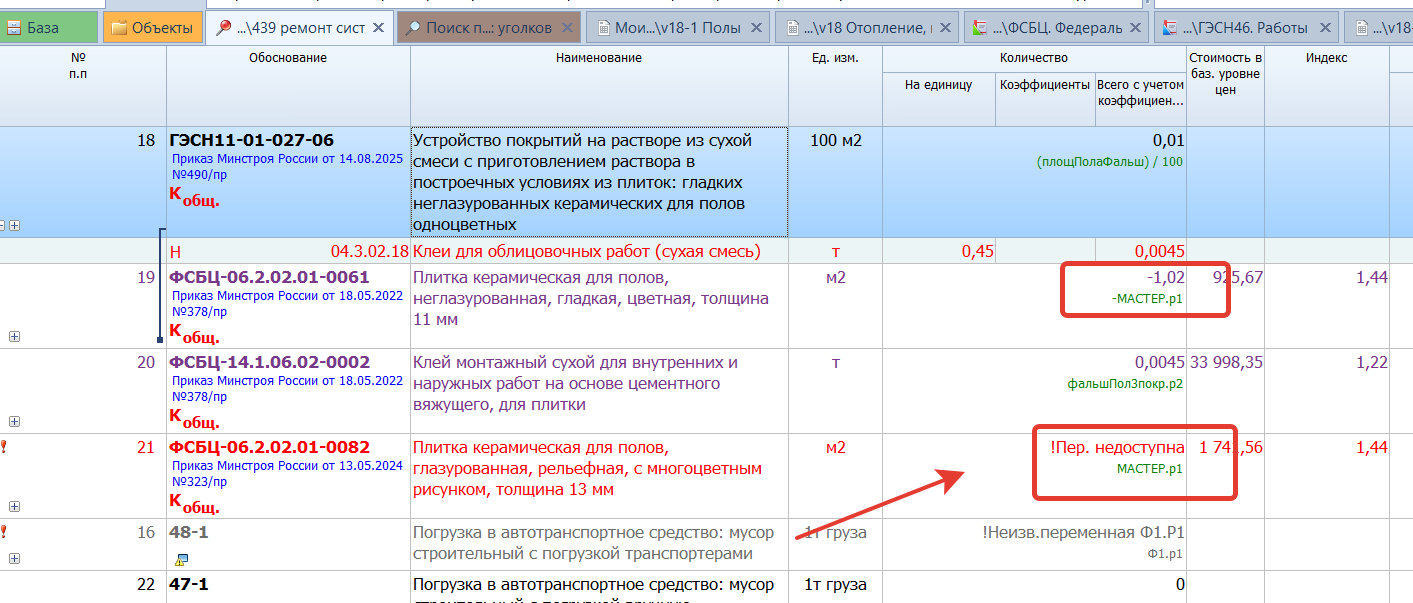Click the Наименование column header

(599, 85)
